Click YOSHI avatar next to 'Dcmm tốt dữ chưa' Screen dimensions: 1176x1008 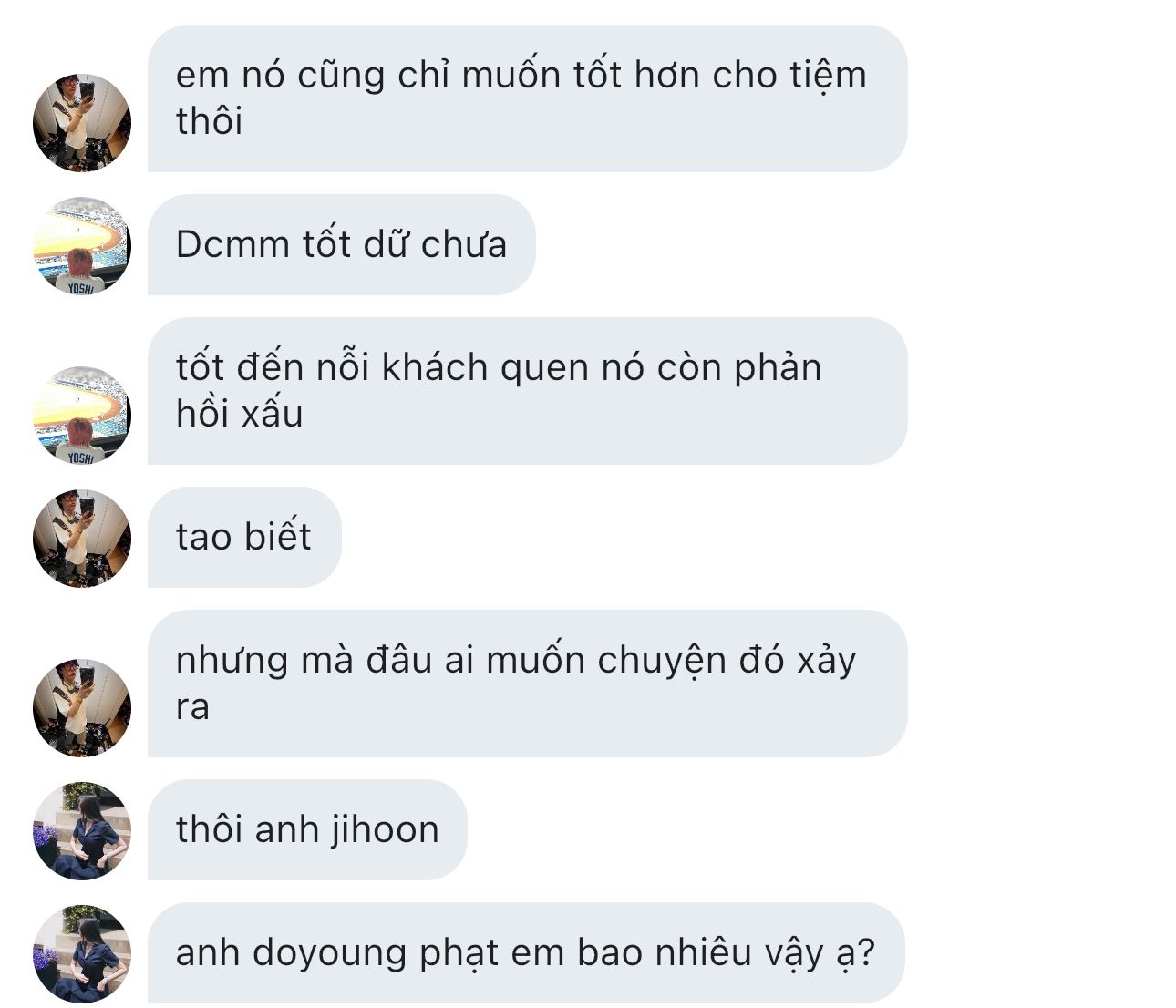(x=82, y=246)
